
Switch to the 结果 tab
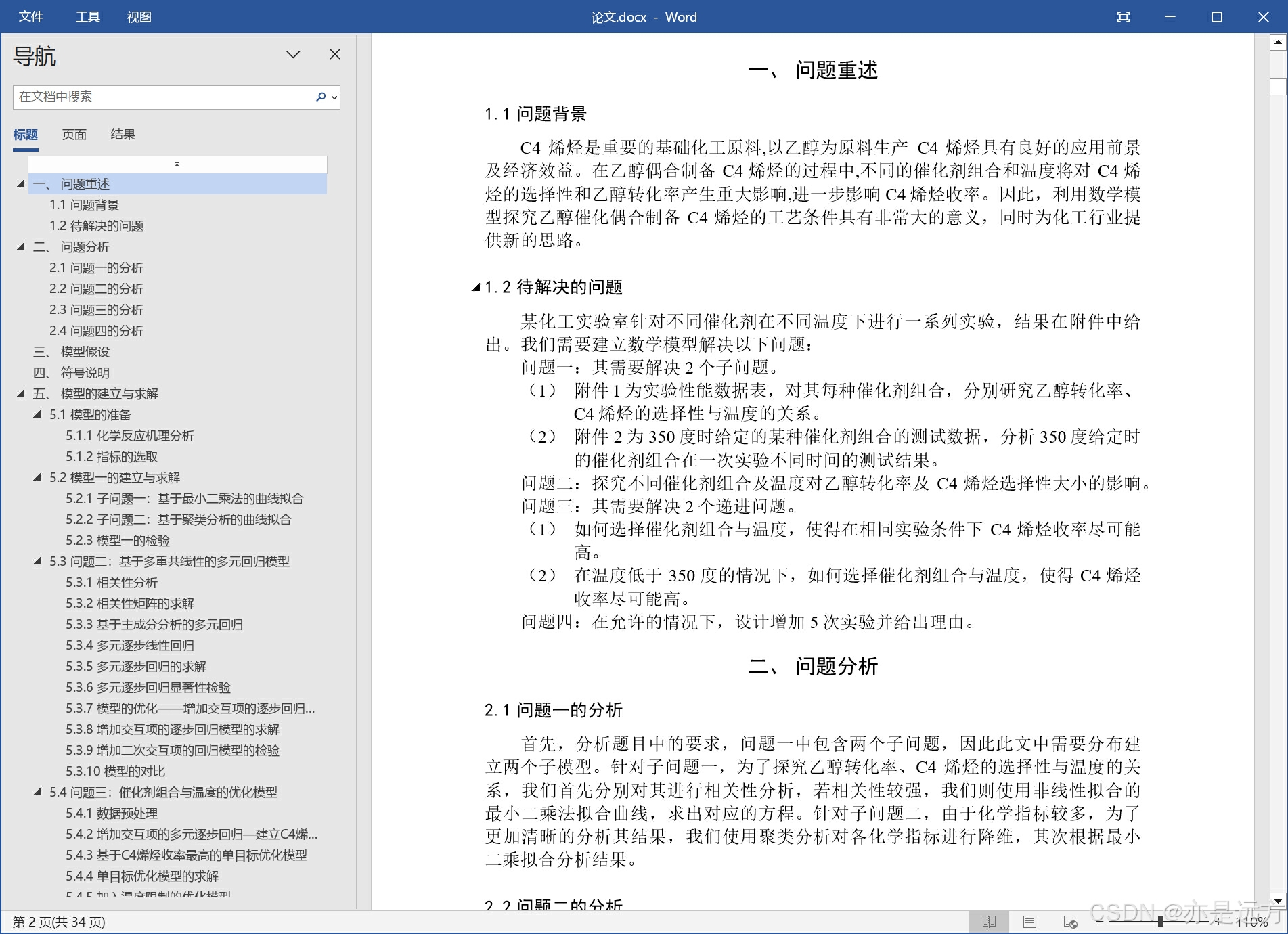(x=123, y=135)
